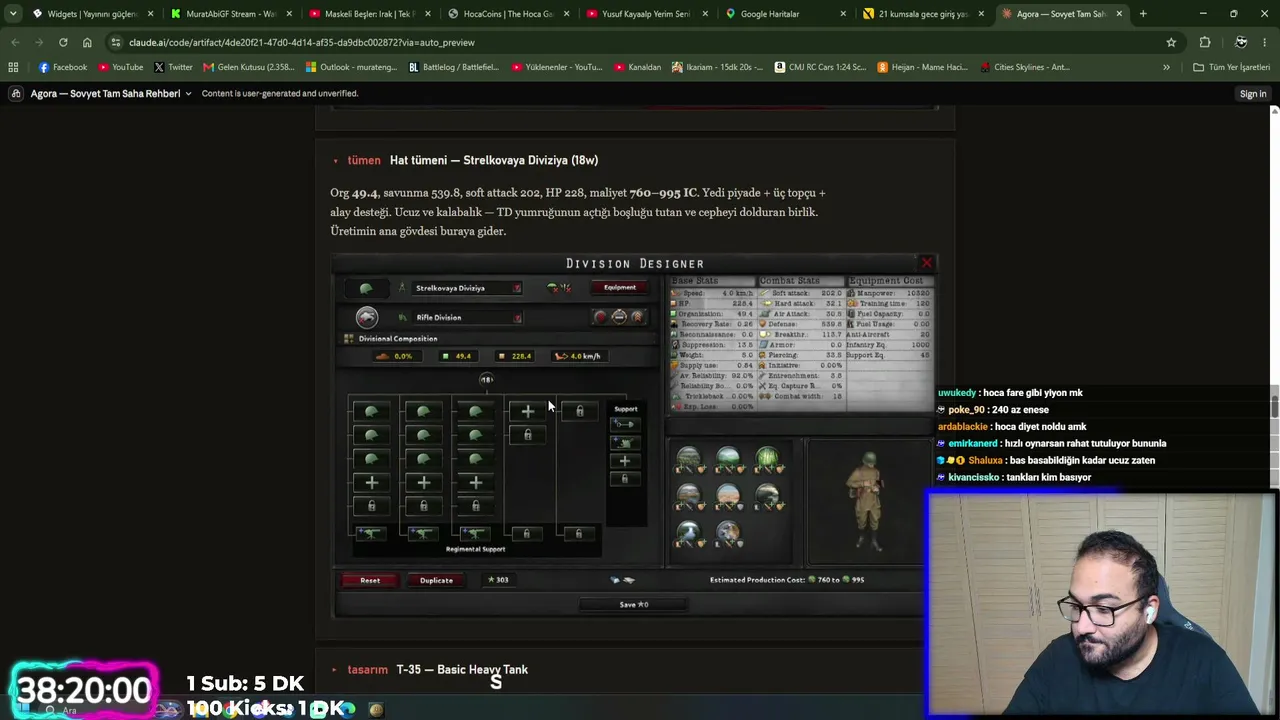Select the first support company slot under Support
The height and width of the screenshot is (720, 1280).
click(x=625, y=424)
